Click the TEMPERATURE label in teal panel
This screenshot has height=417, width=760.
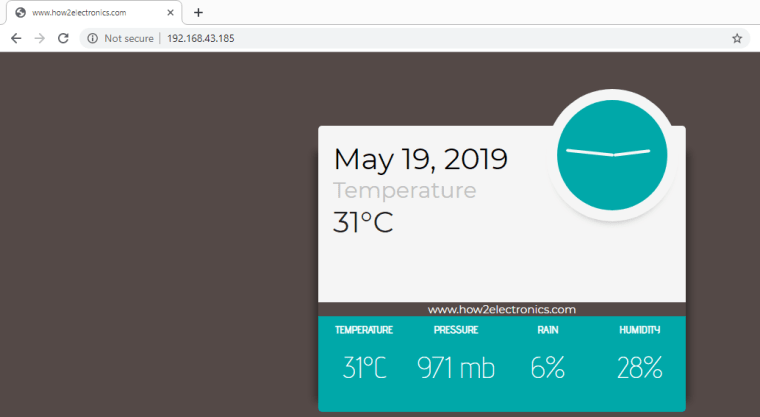pos(364,330)
